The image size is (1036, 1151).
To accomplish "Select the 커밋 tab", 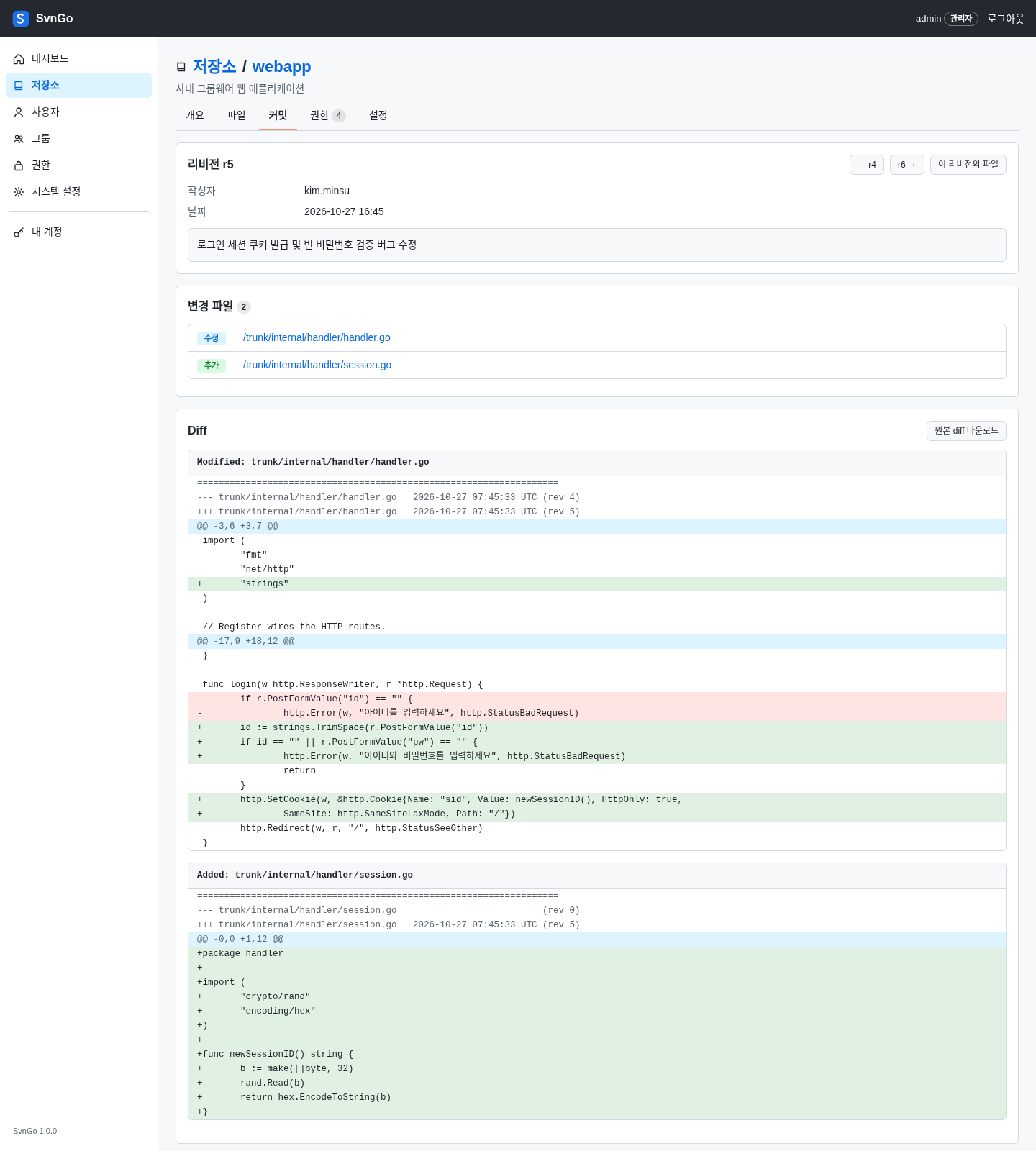I will click(x=278, y=115).
